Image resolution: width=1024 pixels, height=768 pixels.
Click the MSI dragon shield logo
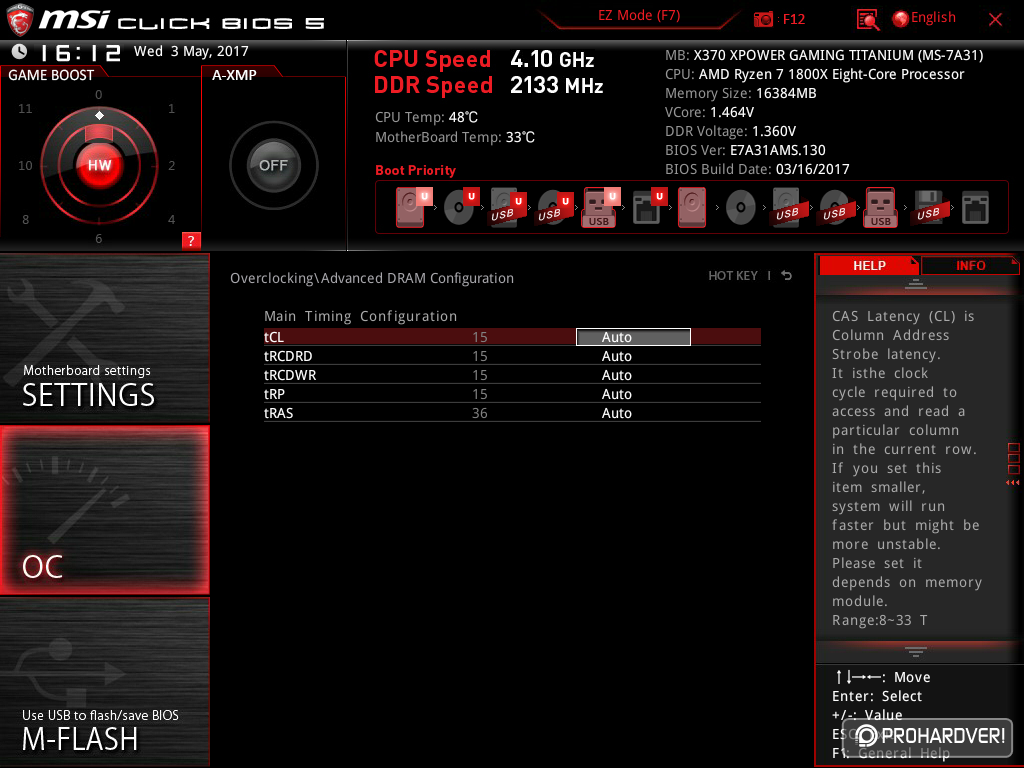point(19,20)
